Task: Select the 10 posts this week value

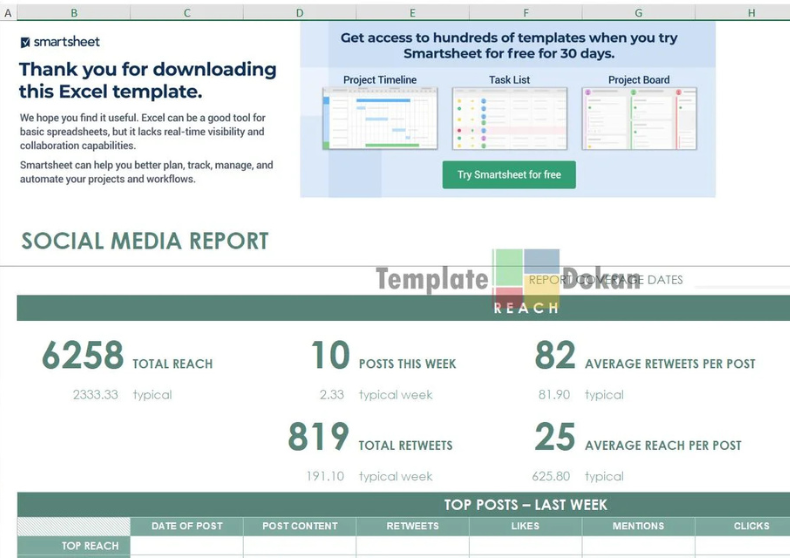Action: pyautogui.click(x=331, y=355)
